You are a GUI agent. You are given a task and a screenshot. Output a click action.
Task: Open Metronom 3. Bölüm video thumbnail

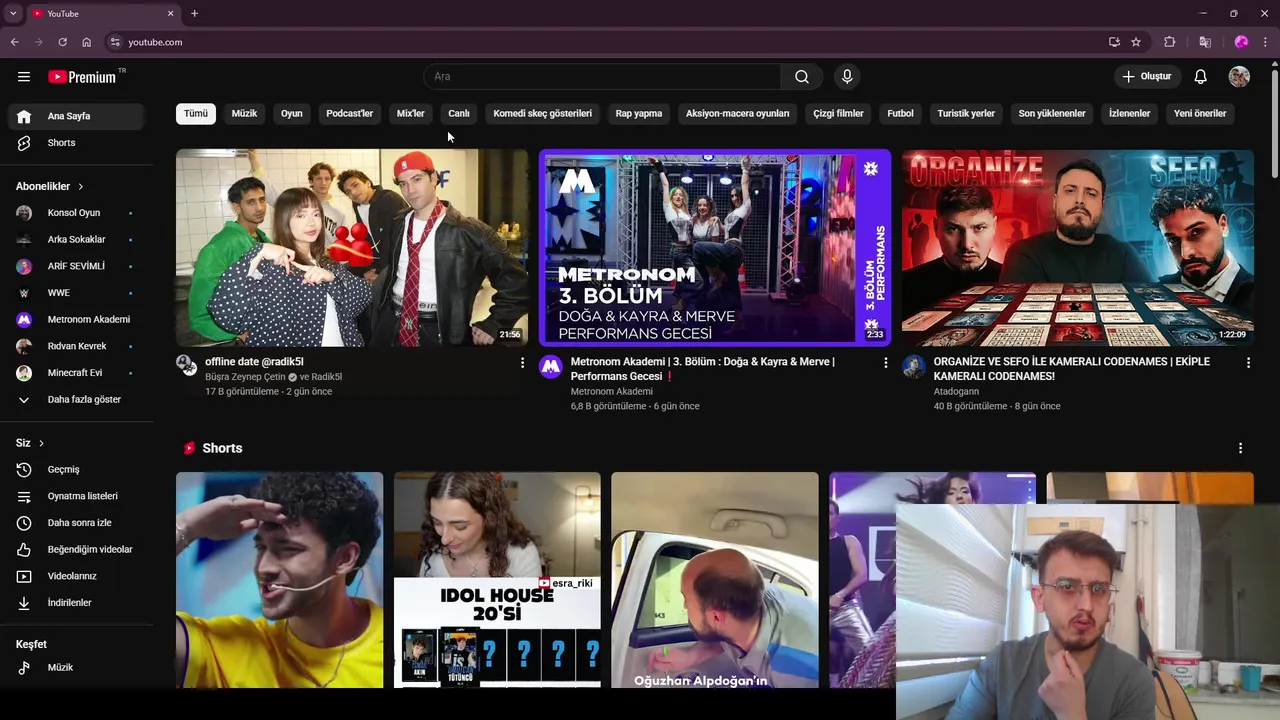pyautogui.click(x=715, y=248)
